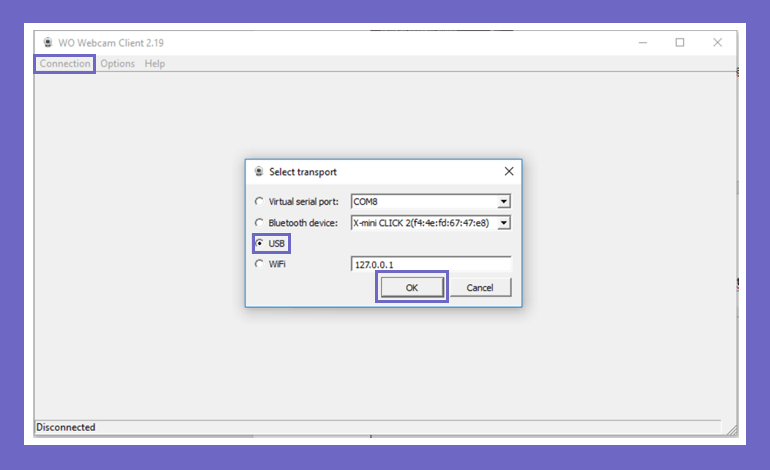Image resolution: width=770 pixels, height=470 pixels.
Task: Minimize the WO Webcam Client window
Action: [x=643, y=43]
